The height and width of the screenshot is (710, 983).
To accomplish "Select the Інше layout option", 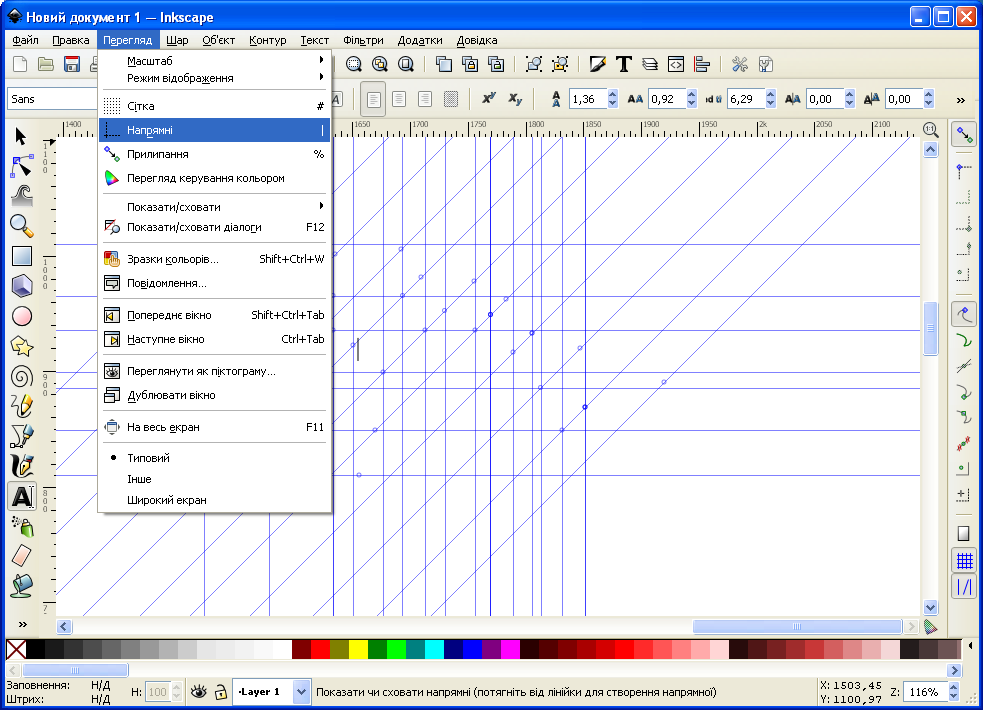I will [x=214, y=479].
